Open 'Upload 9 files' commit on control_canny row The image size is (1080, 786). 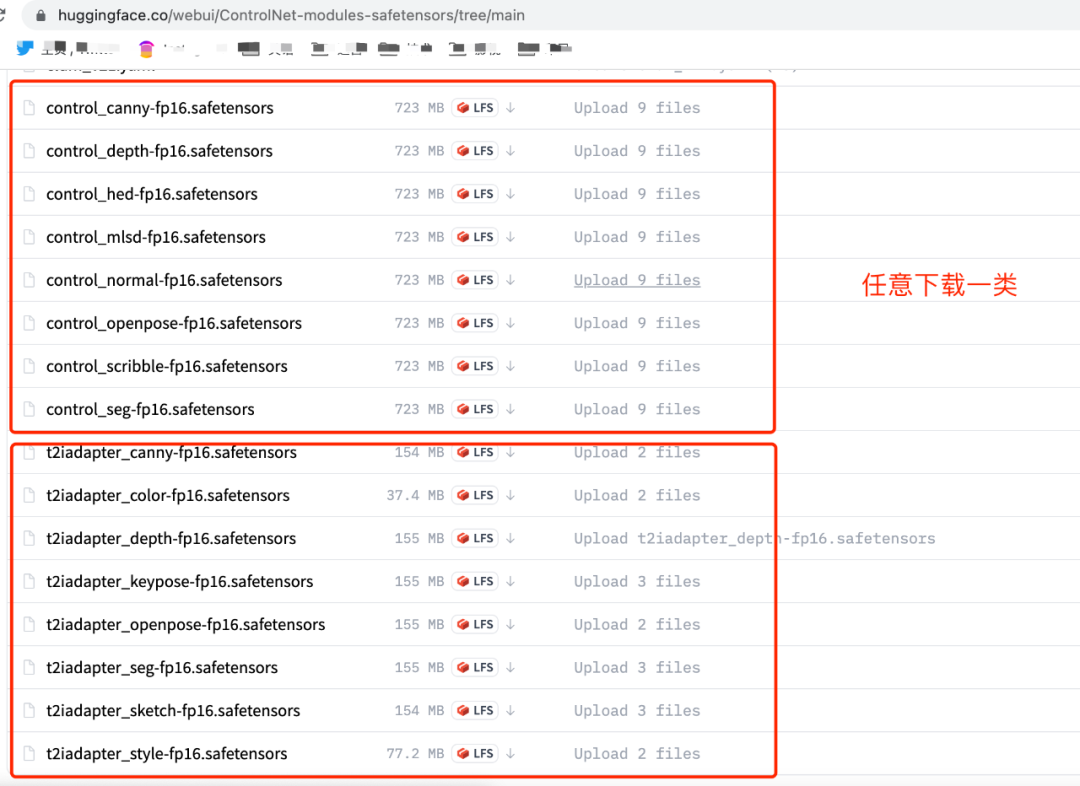point(637,108)
